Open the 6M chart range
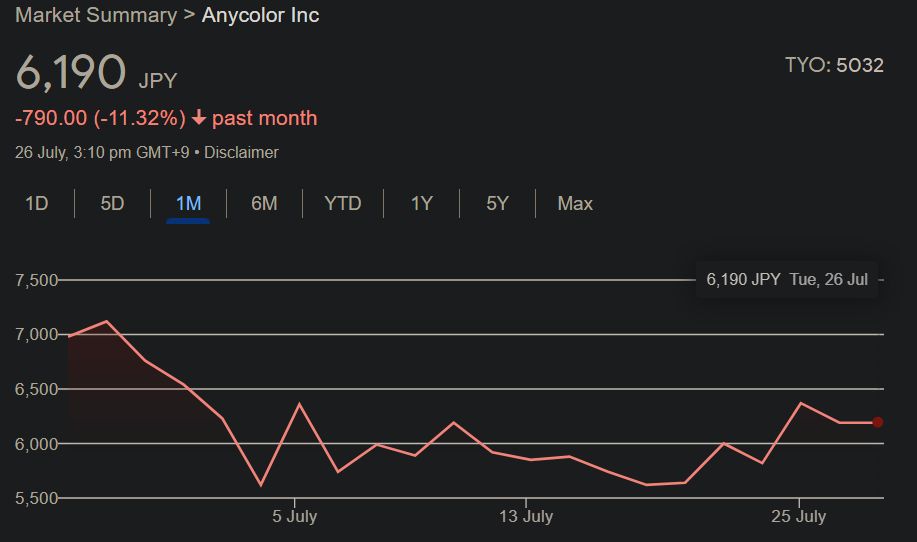The width and height of the screenshot is (917, 542). point(264,204)
